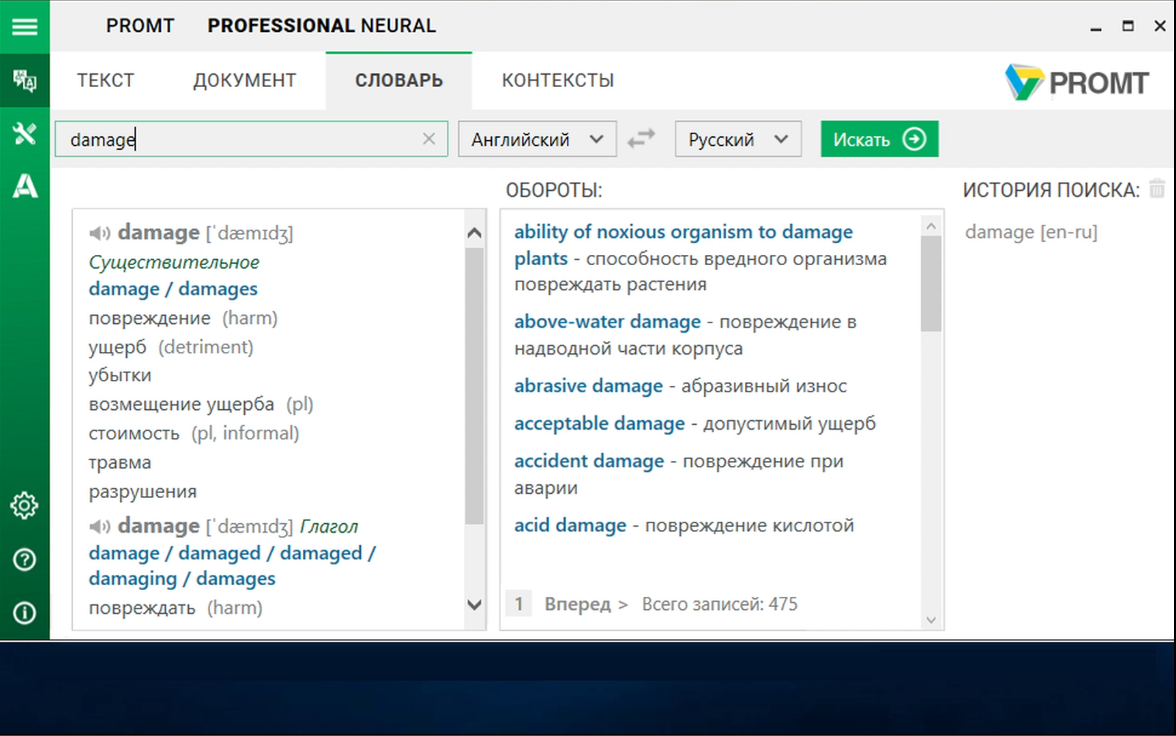Select page 1 of phrases
The image size is (1176, 736).
coord(518,604)
